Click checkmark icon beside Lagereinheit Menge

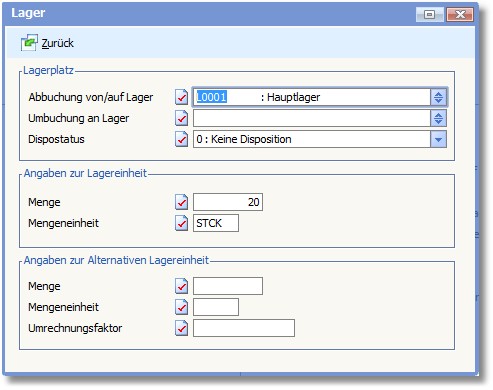click(x=181, y=202)
